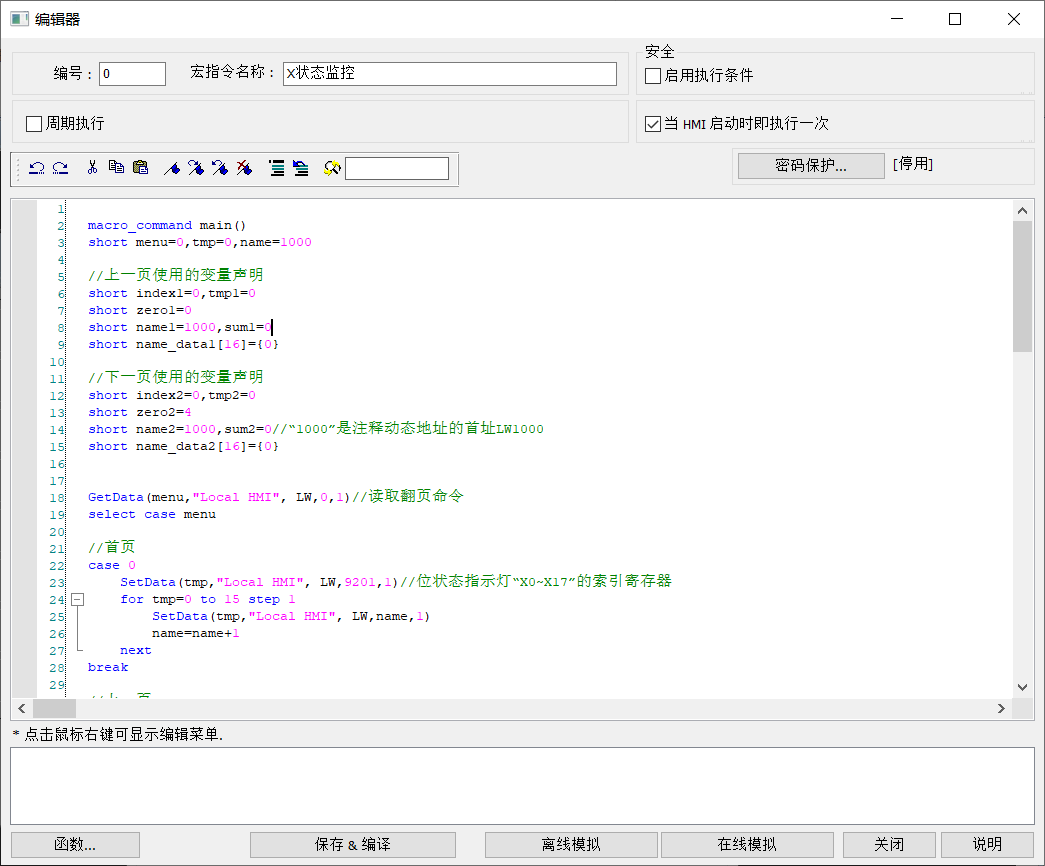This screenshot has width=1045, height=866.
Task: Click the 保存 & 编译 button
Action: point(352,844)
